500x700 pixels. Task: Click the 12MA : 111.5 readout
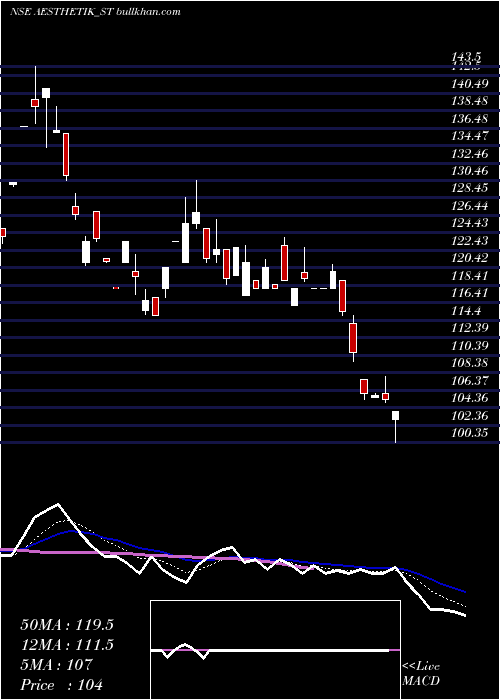(67, 645)
